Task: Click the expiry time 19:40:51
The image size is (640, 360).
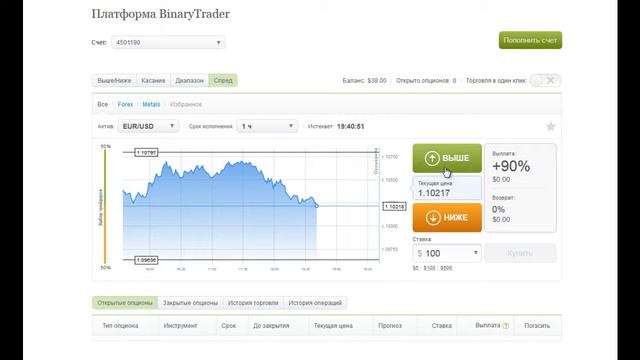Action: click(351, 127)
